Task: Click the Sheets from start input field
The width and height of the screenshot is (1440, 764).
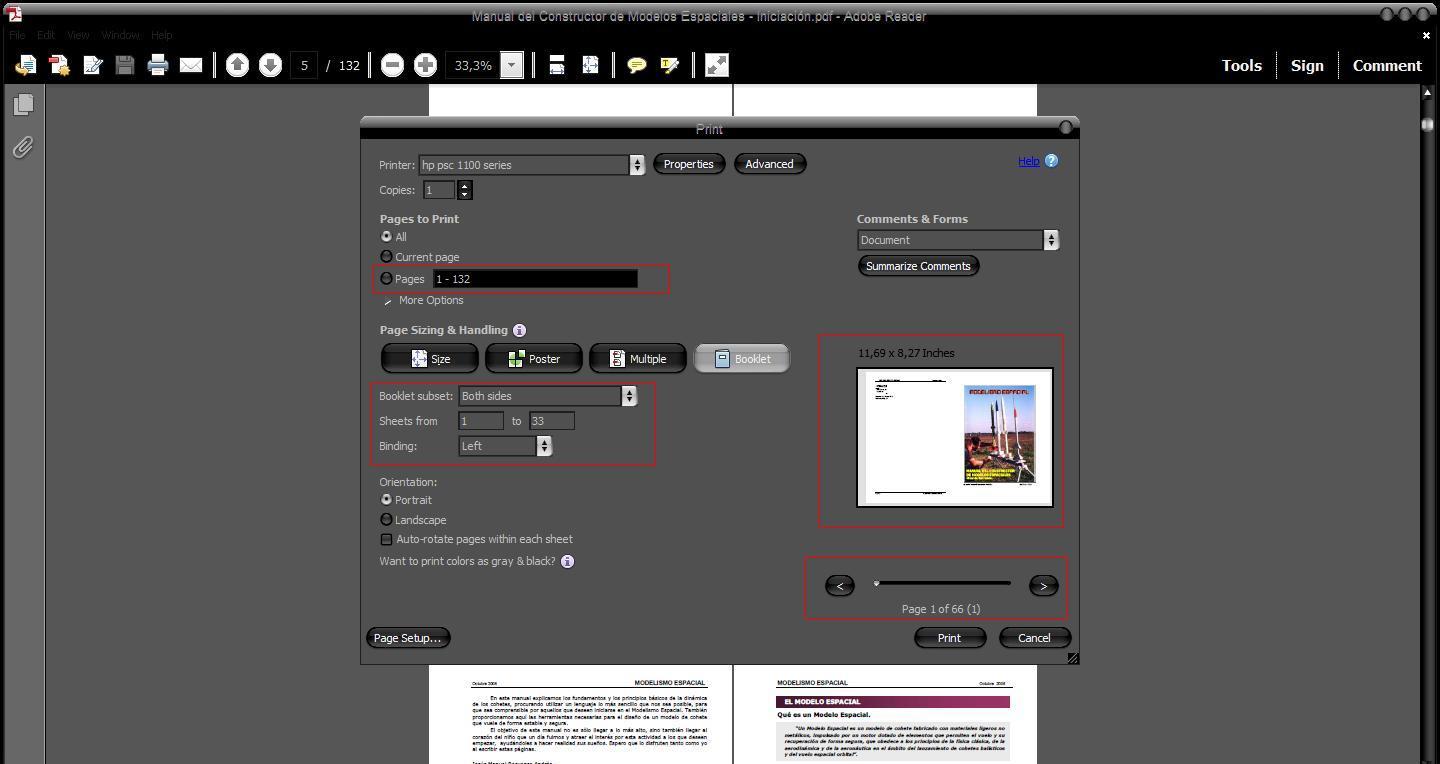Action: (481, 421)
